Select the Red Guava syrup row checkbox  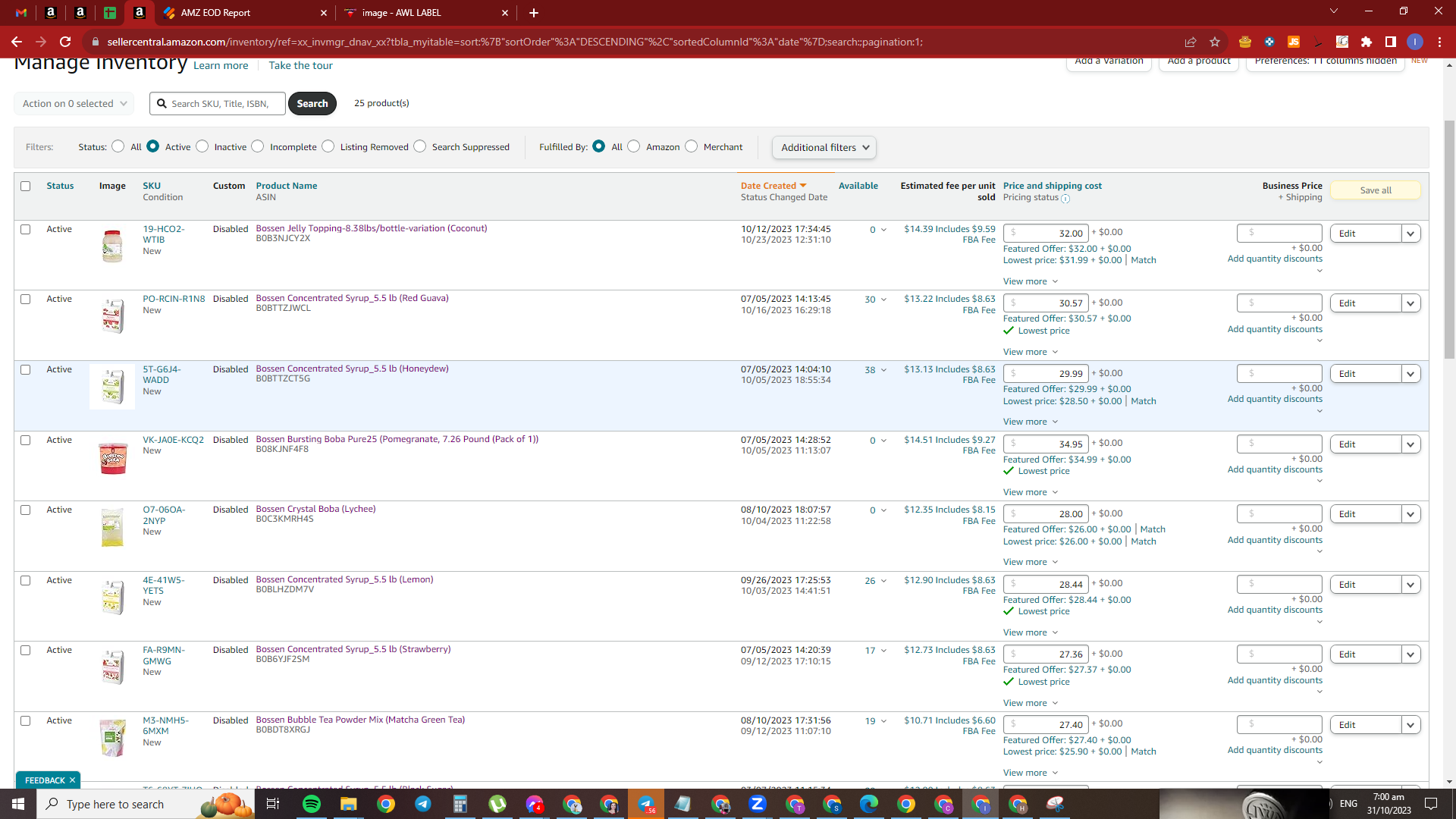pos(26,300)
